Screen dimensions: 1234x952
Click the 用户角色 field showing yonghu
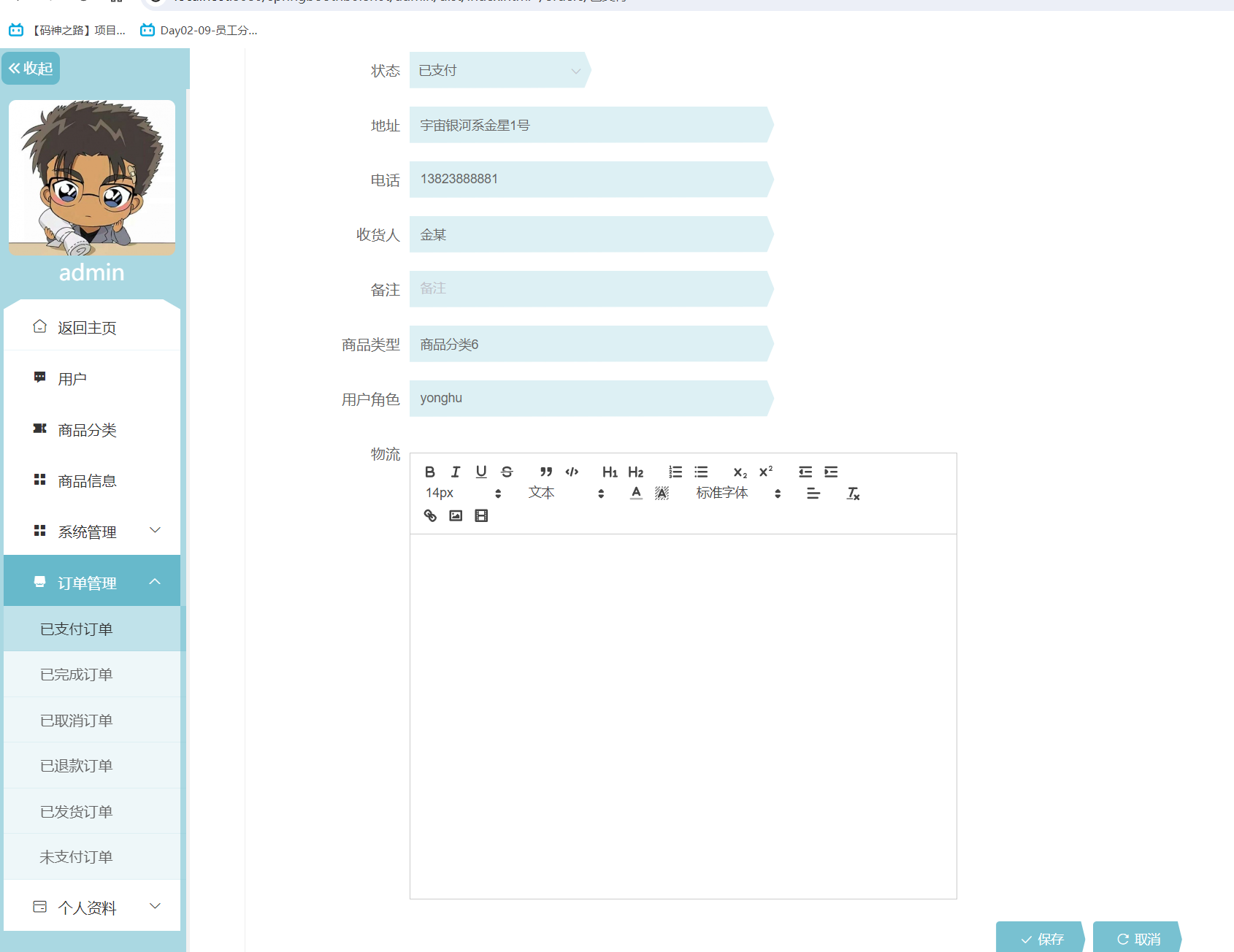click(x=590, y=399)
